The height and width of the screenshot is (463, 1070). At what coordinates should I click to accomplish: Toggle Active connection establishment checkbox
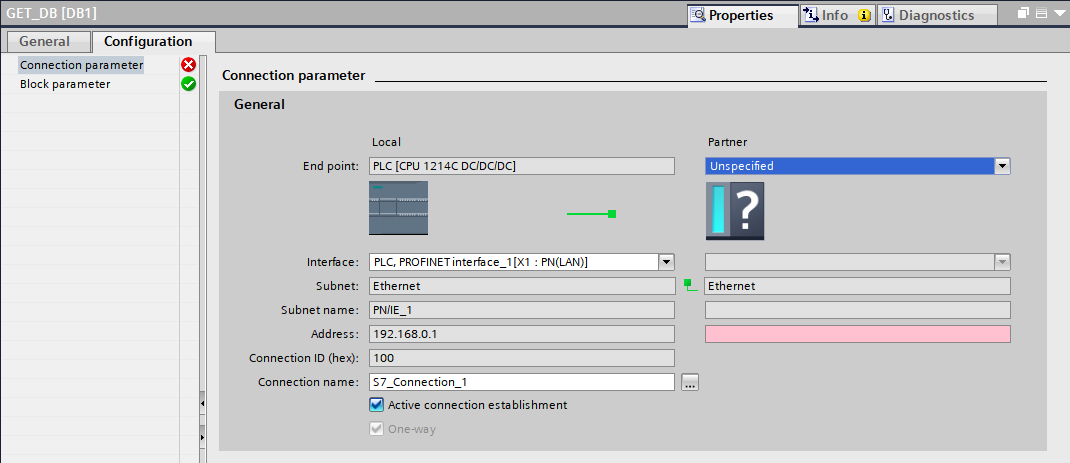[376, 405]
